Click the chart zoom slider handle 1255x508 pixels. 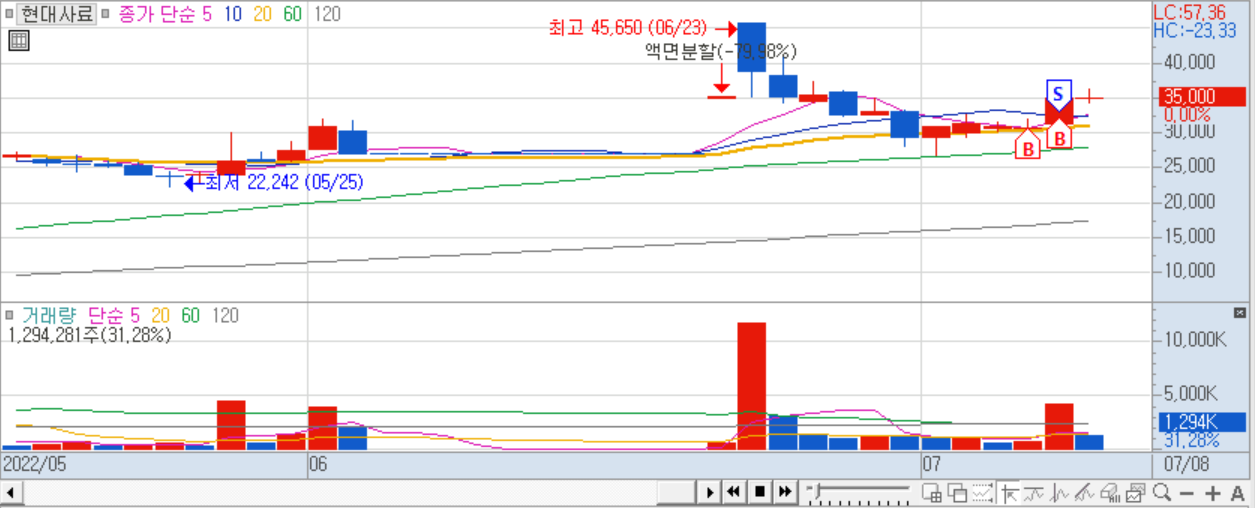point(817,490)
